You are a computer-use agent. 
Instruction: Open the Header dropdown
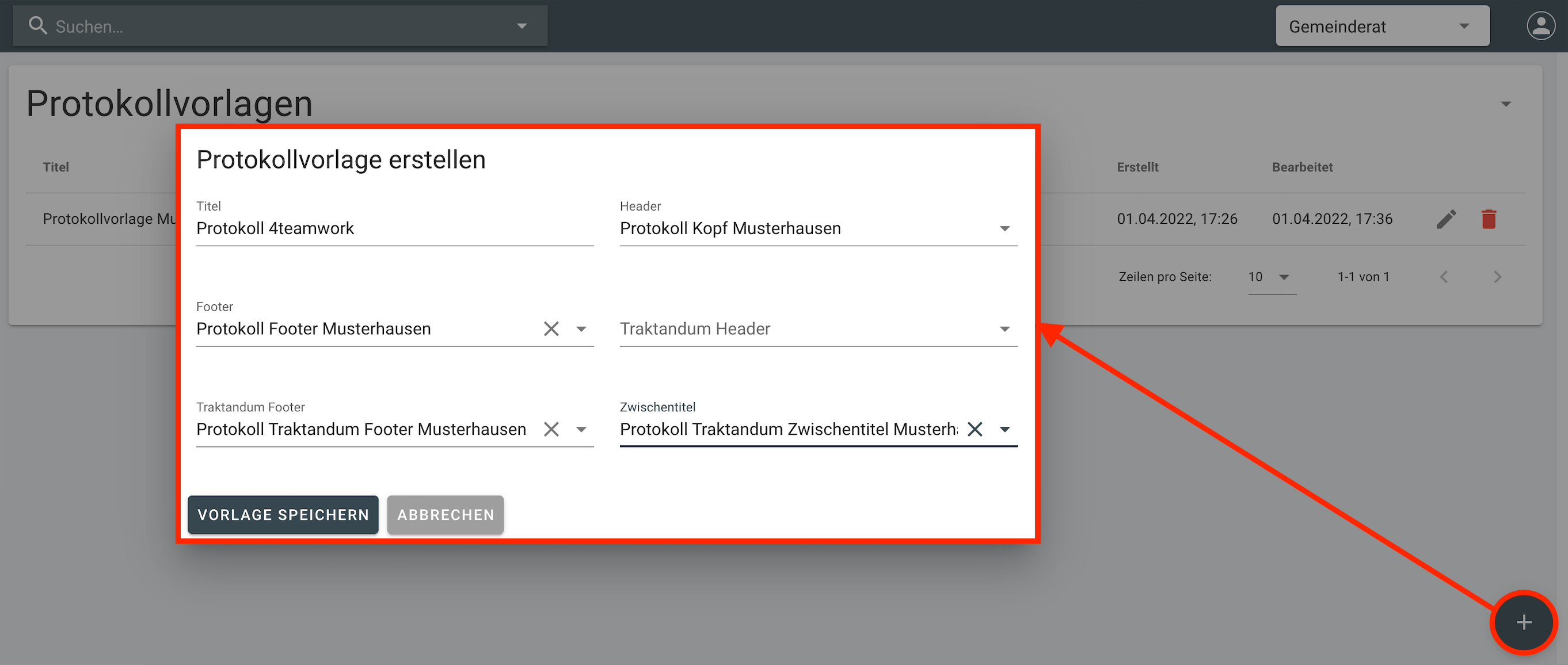[1004, 229]
